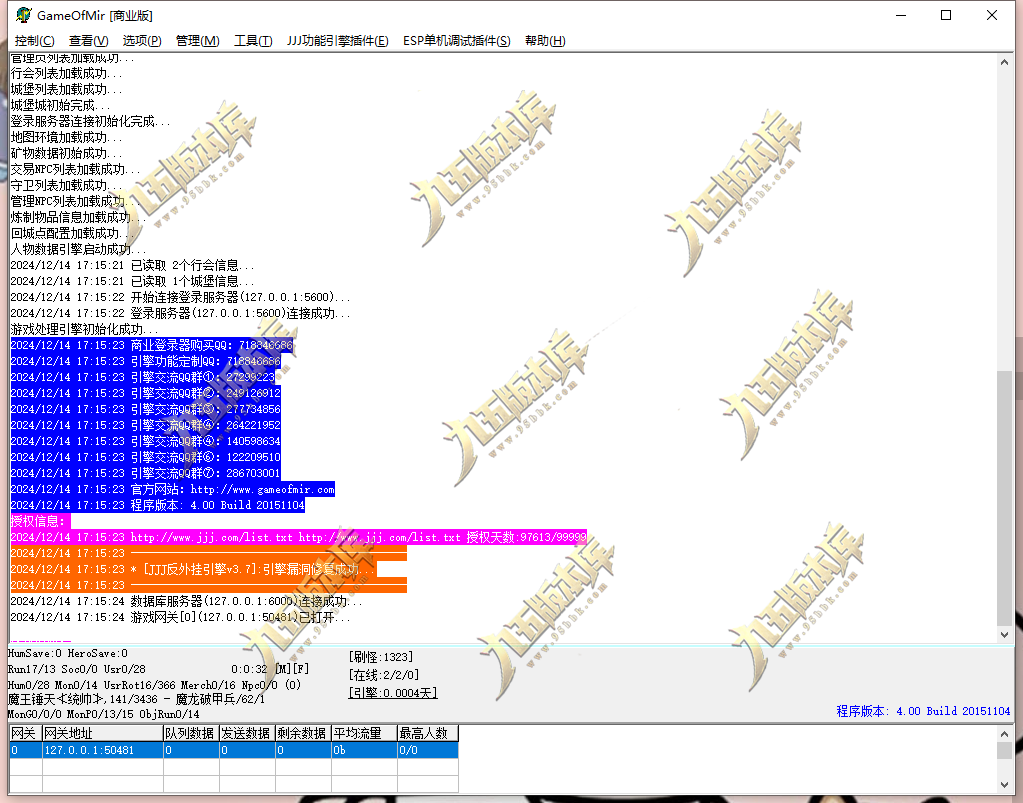This screenshot has width=1023, height=803.
Task: Open the ESP单机调试插件(S) menu
Action: point(457,41)
